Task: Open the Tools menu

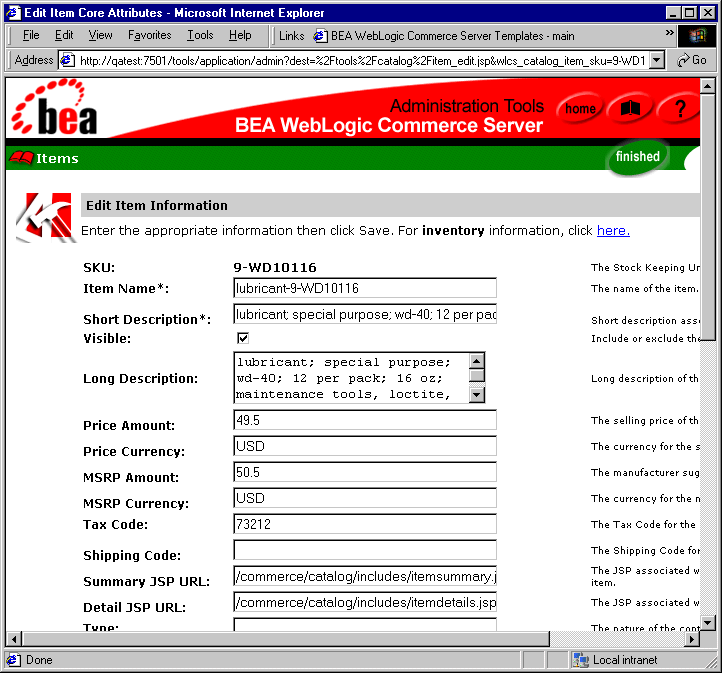Action: (x=200, y=35)
